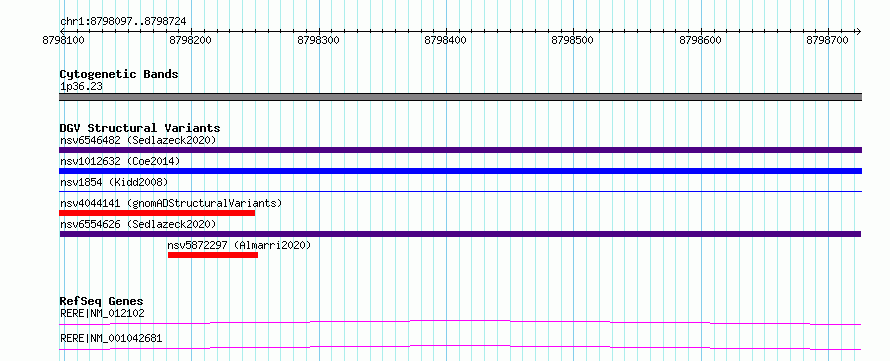
Task: Click ruler tick label 8798200
Action: coord(191,40)
